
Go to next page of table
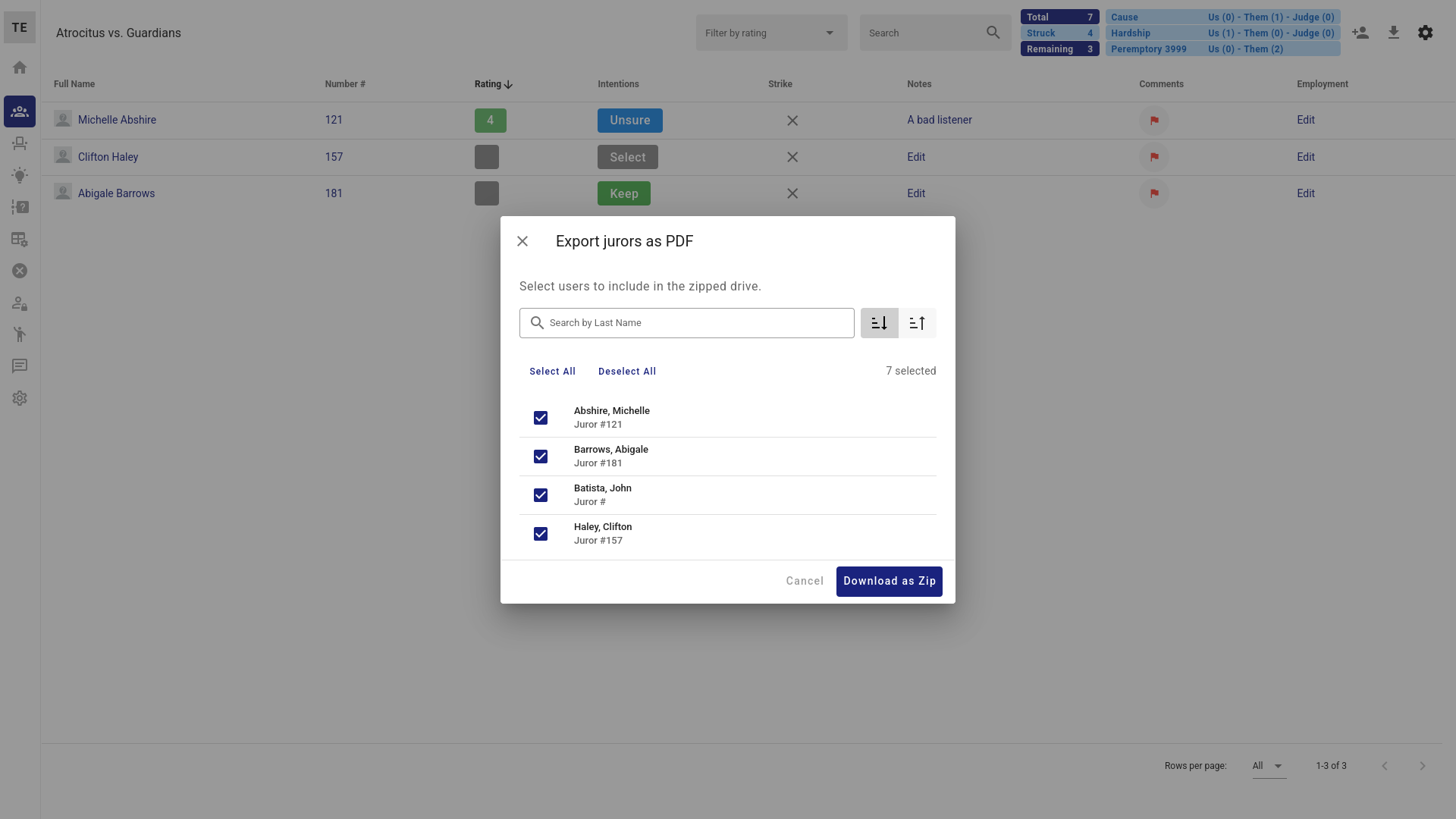(x=1423, y=766)
